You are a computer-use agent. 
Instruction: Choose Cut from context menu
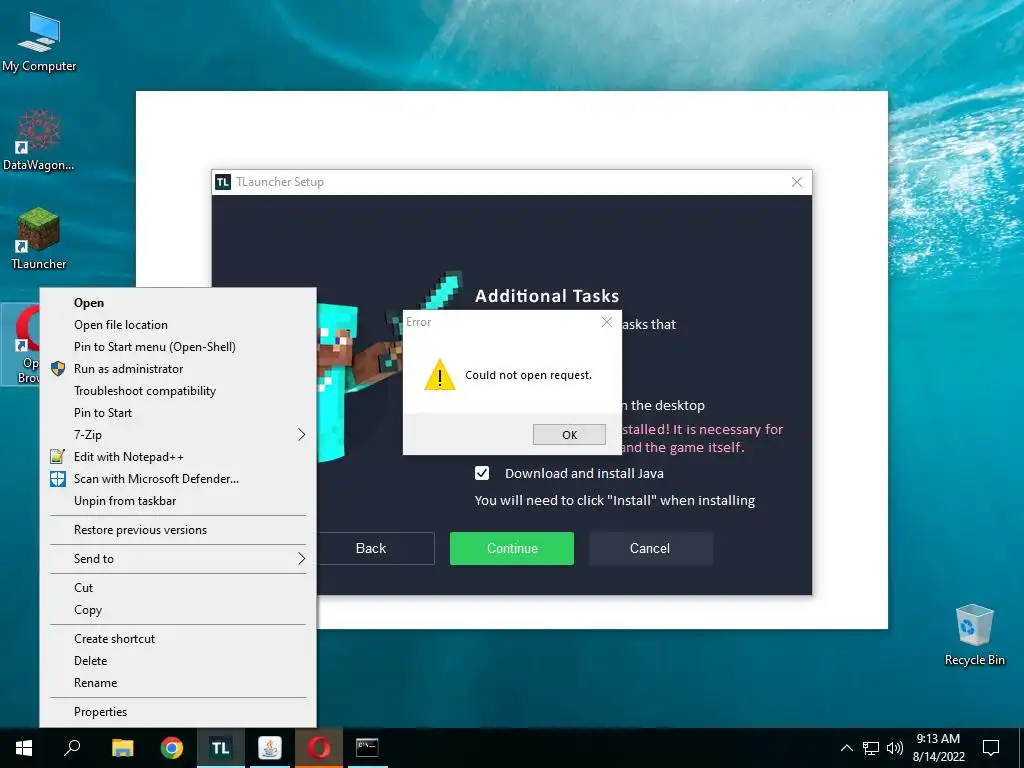click(x=178, y=588)
